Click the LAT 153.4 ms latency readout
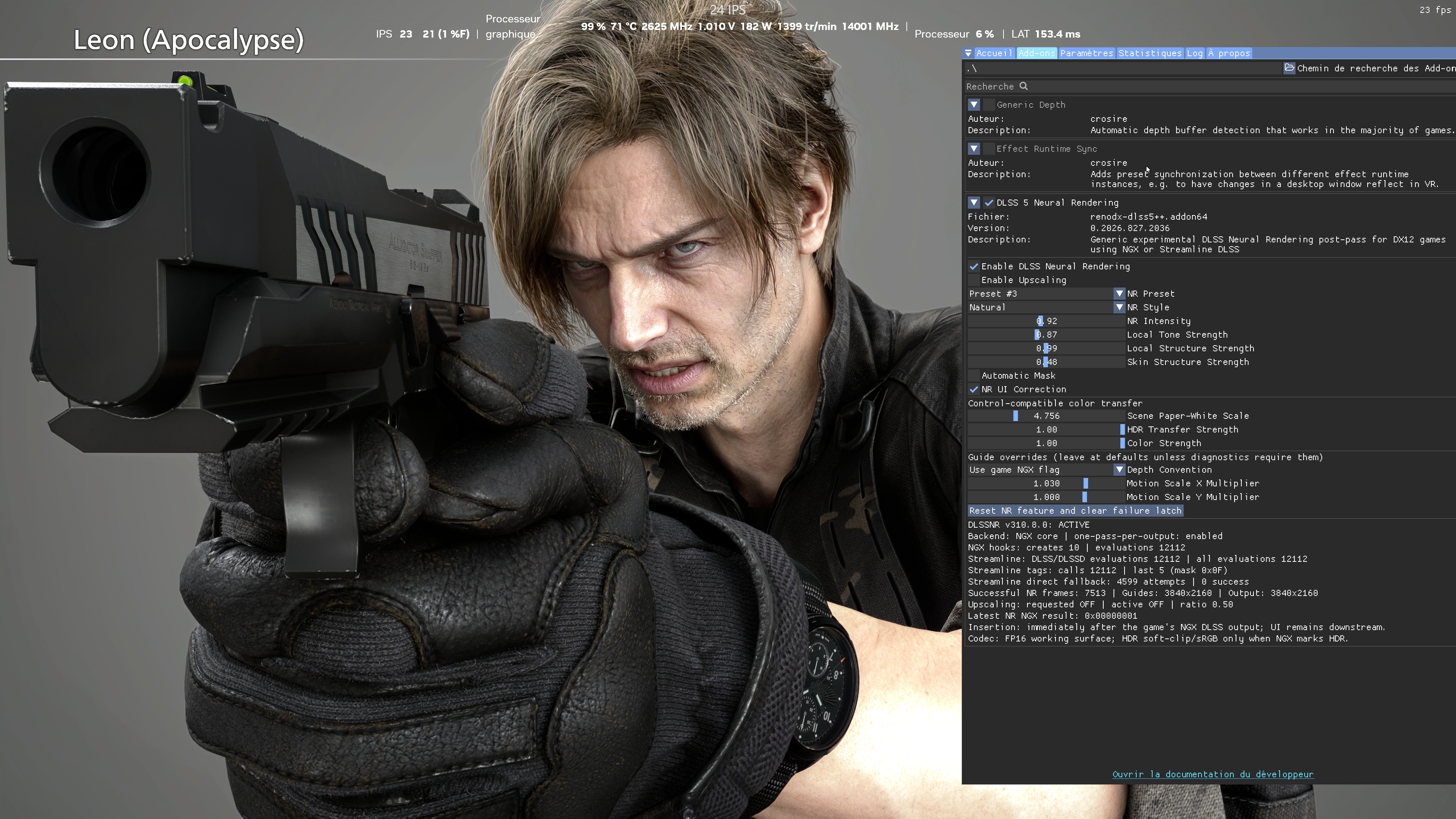Screen dimensions: 1456x819 pos(1046,34)
